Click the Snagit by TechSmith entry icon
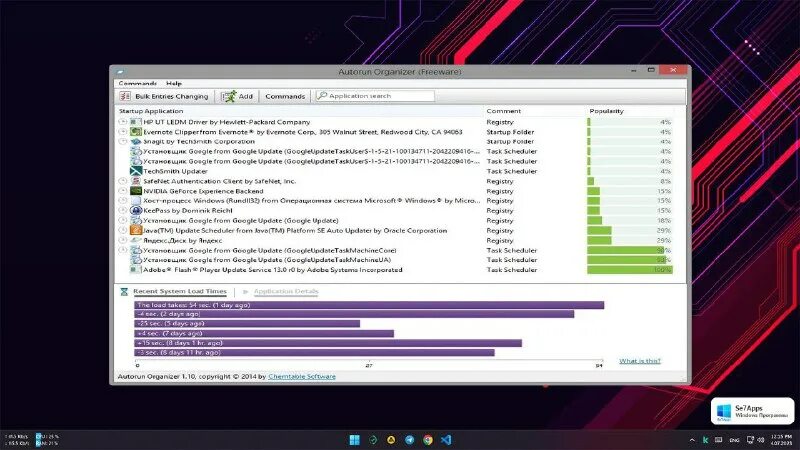This screenshot has width=800, height=450. coord(135,141)
